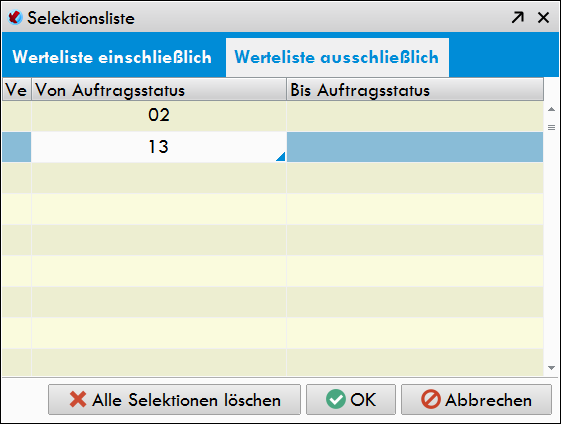The width and height of the screenshot is (561, 424).
Task: Click Von Auftragsstatus column header
Action: point(159,90)
